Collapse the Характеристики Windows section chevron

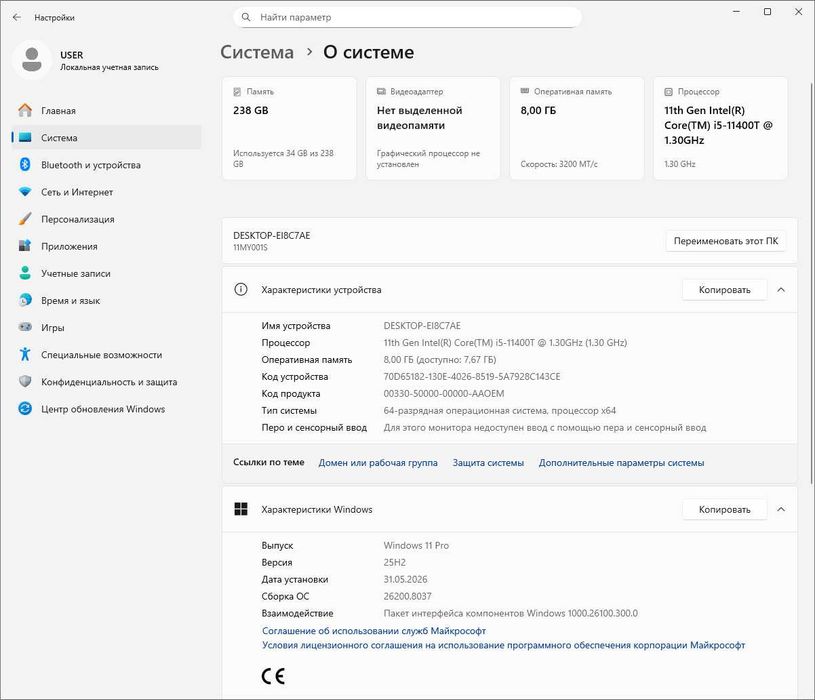[781, 510]
